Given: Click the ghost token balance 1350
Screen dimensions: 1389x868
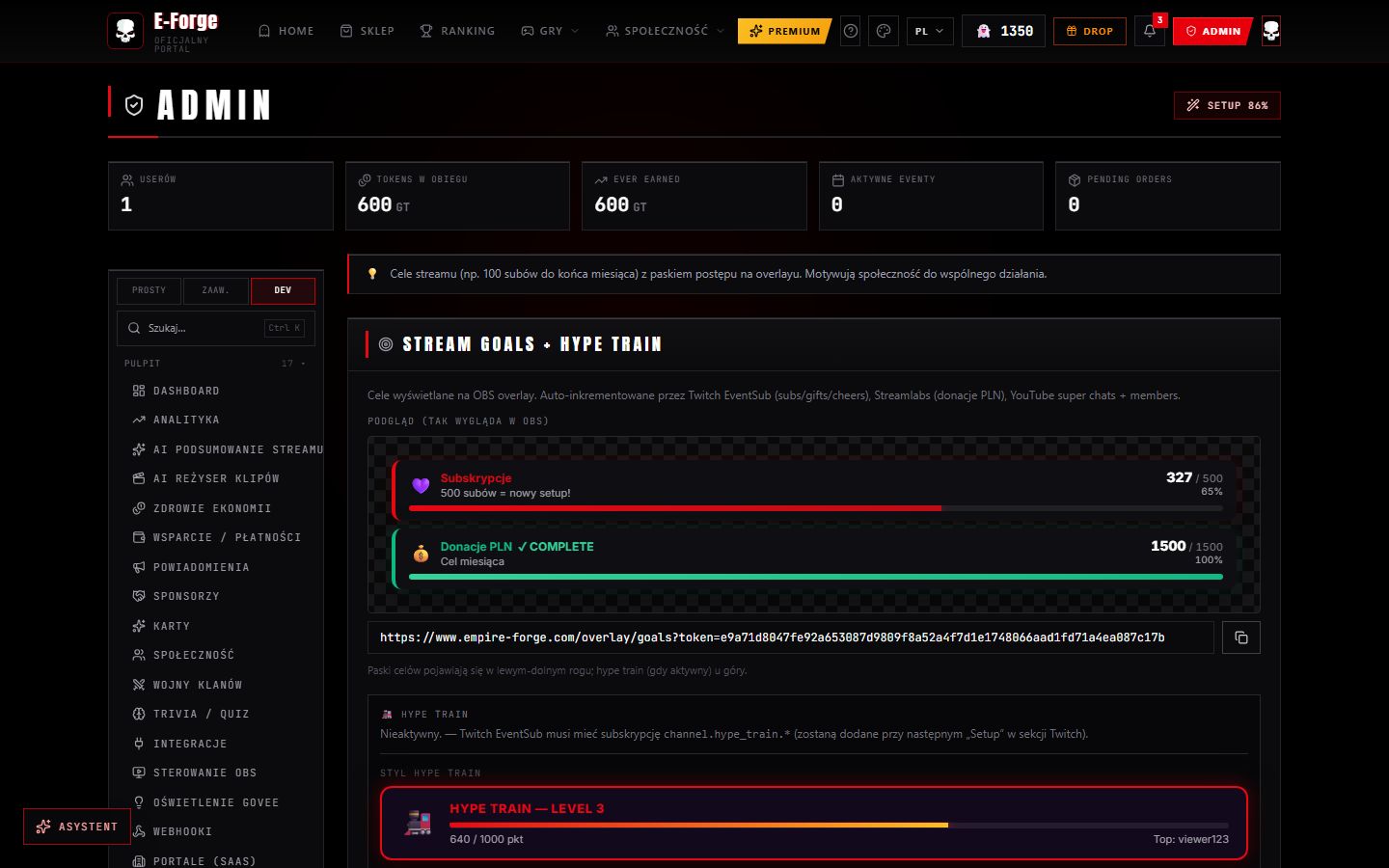Looking at the screenshot, I should pos(1003,31).
